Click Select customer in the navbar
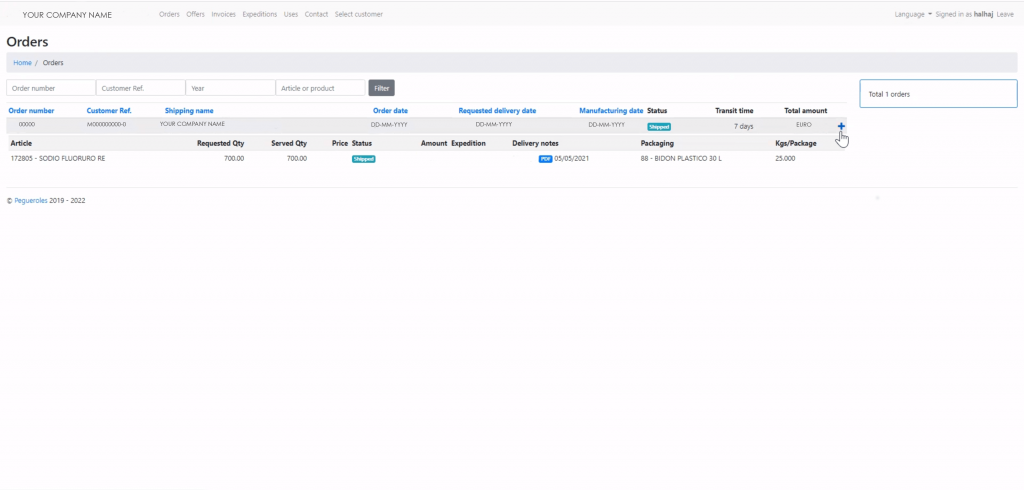 click(x=359, y=15)
